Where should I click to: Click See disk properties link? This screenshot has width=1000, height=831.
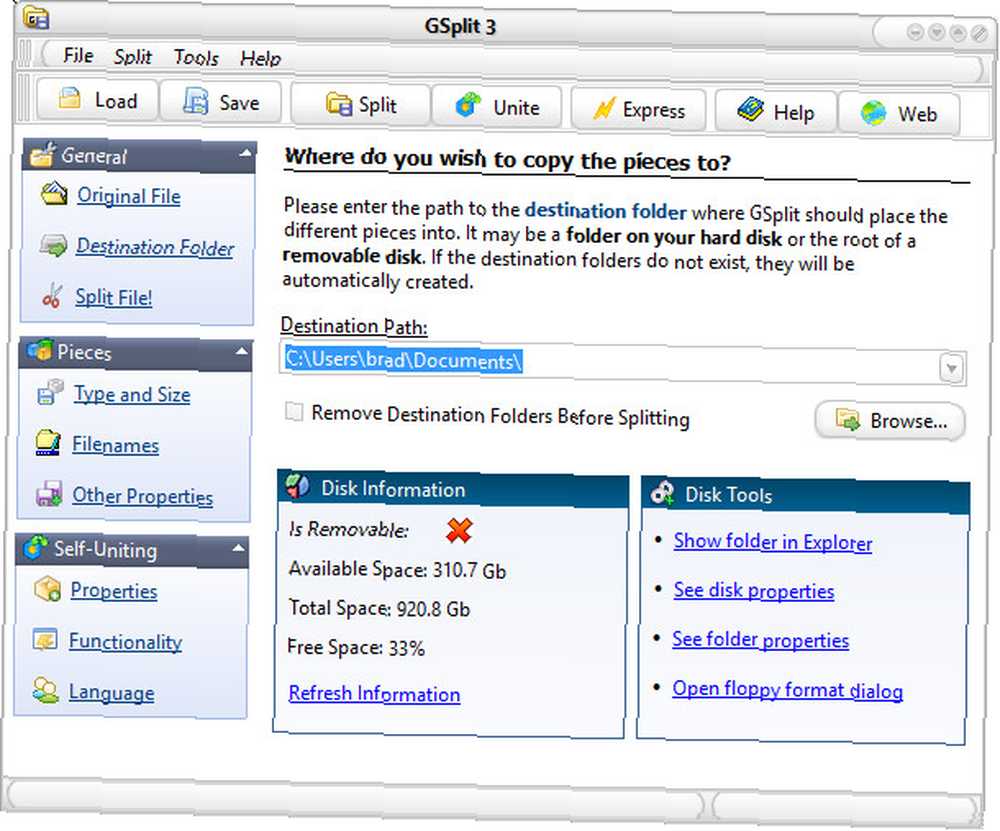click(753, 591)
